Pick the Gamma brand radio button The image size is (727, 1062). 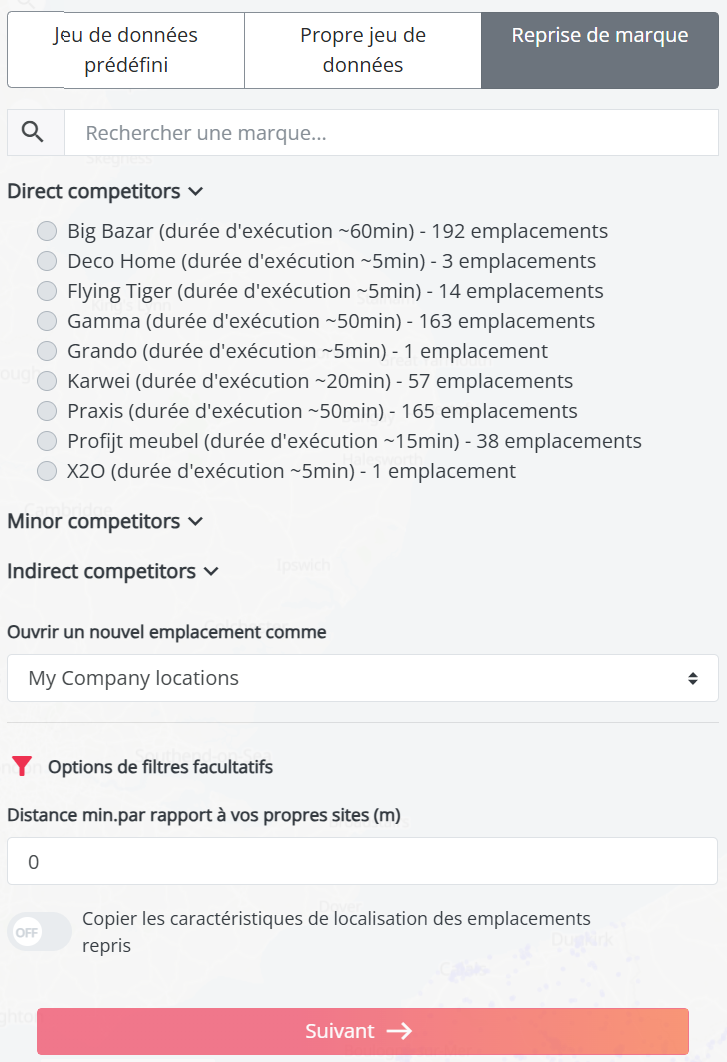pos(47,321)
